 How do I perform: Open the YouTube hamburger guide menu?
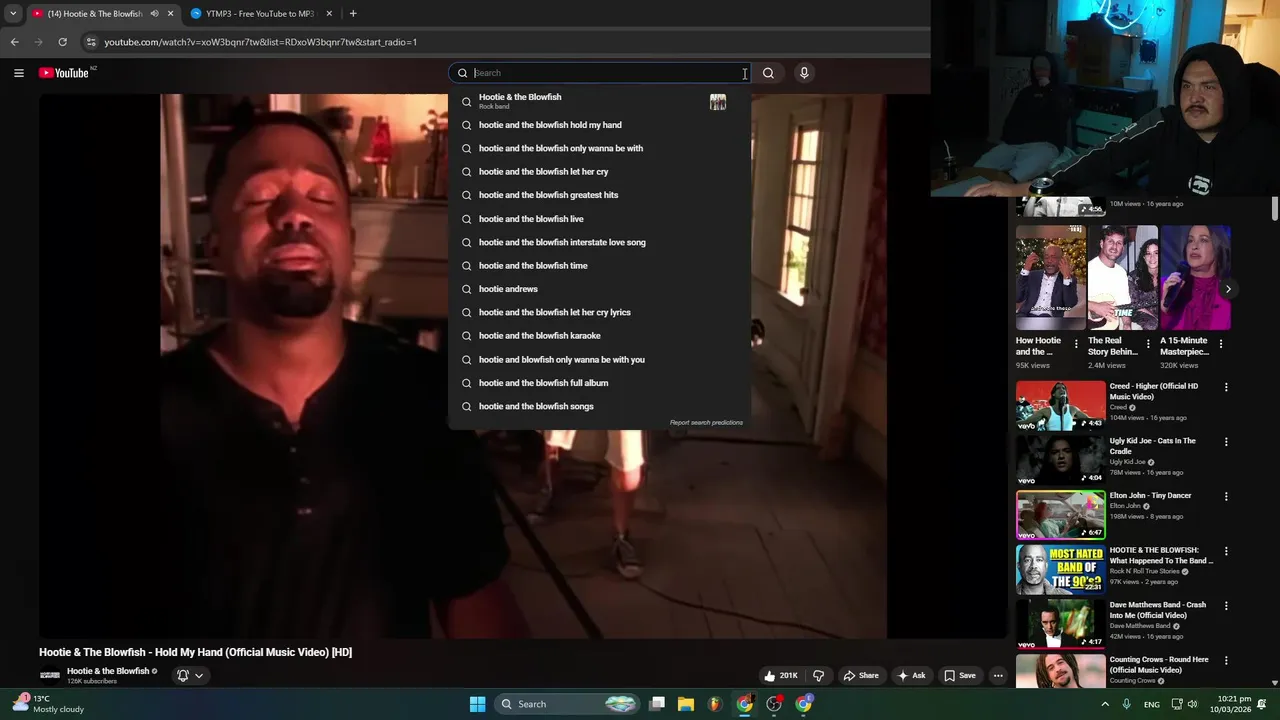tap(18, 73)
